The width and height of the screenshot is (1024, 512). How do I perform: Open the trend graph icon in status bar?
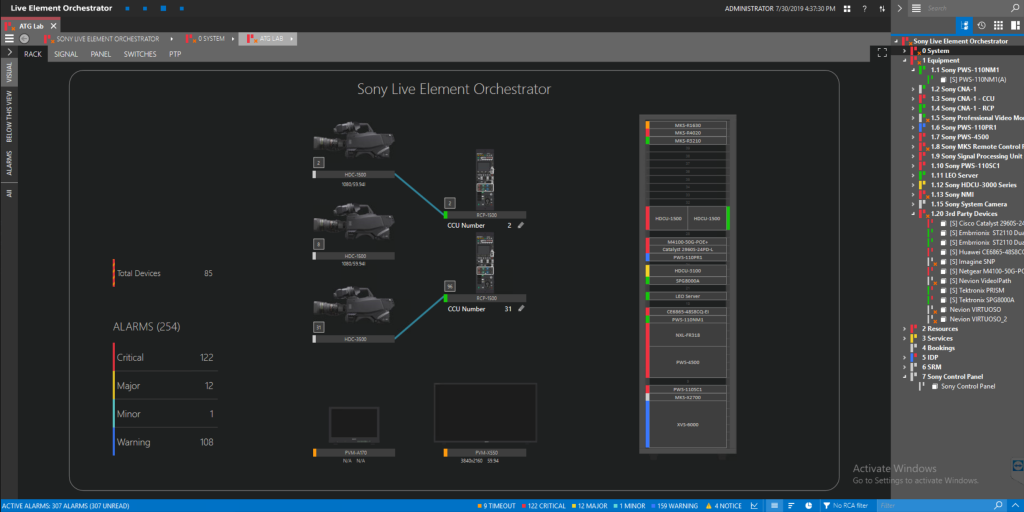(x=756, y=505)
